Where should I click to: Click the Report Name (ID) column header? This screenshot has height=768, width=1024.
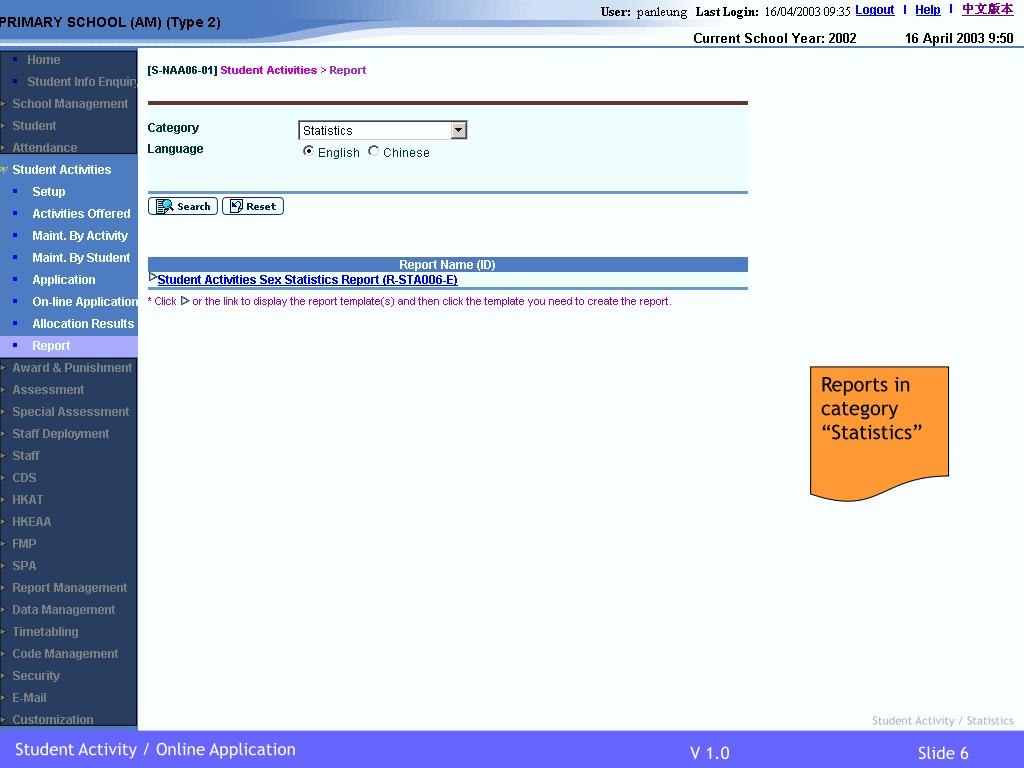[x=447, y=264]
